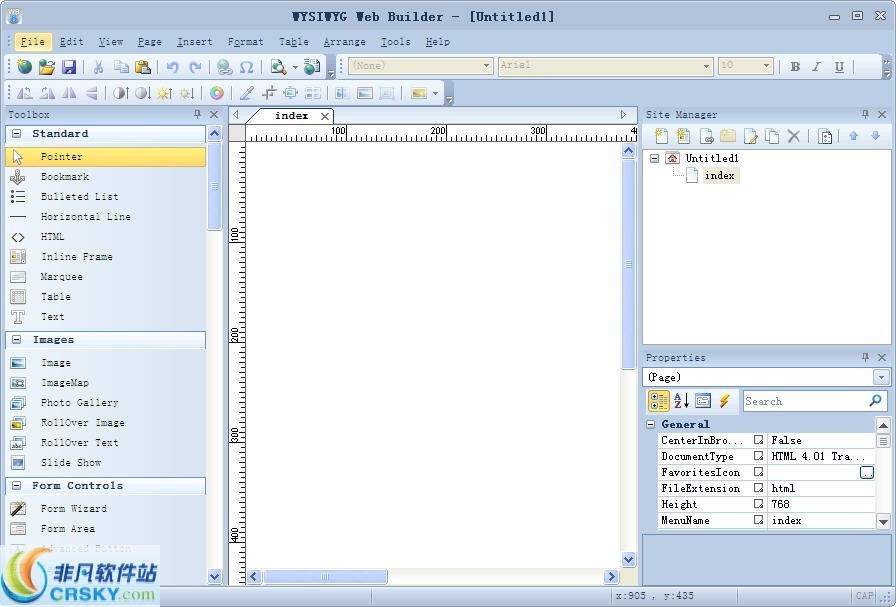Save the project with the floppy icon
The height and width of the screenshot is (607, 896).
pos(69,67)
